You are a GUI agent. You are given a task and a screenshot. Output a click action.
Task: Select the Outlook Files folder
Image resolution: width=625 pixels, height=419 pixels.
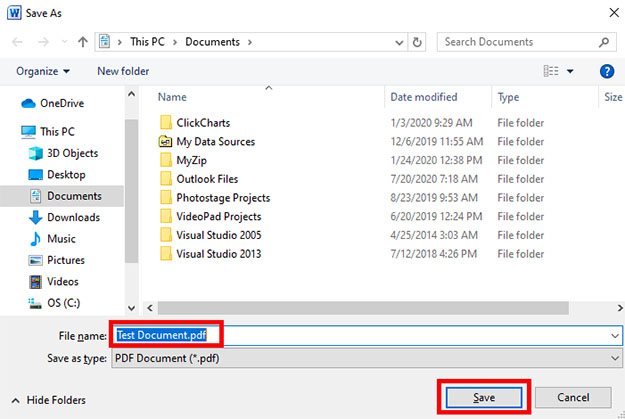(x=207, y=179)
